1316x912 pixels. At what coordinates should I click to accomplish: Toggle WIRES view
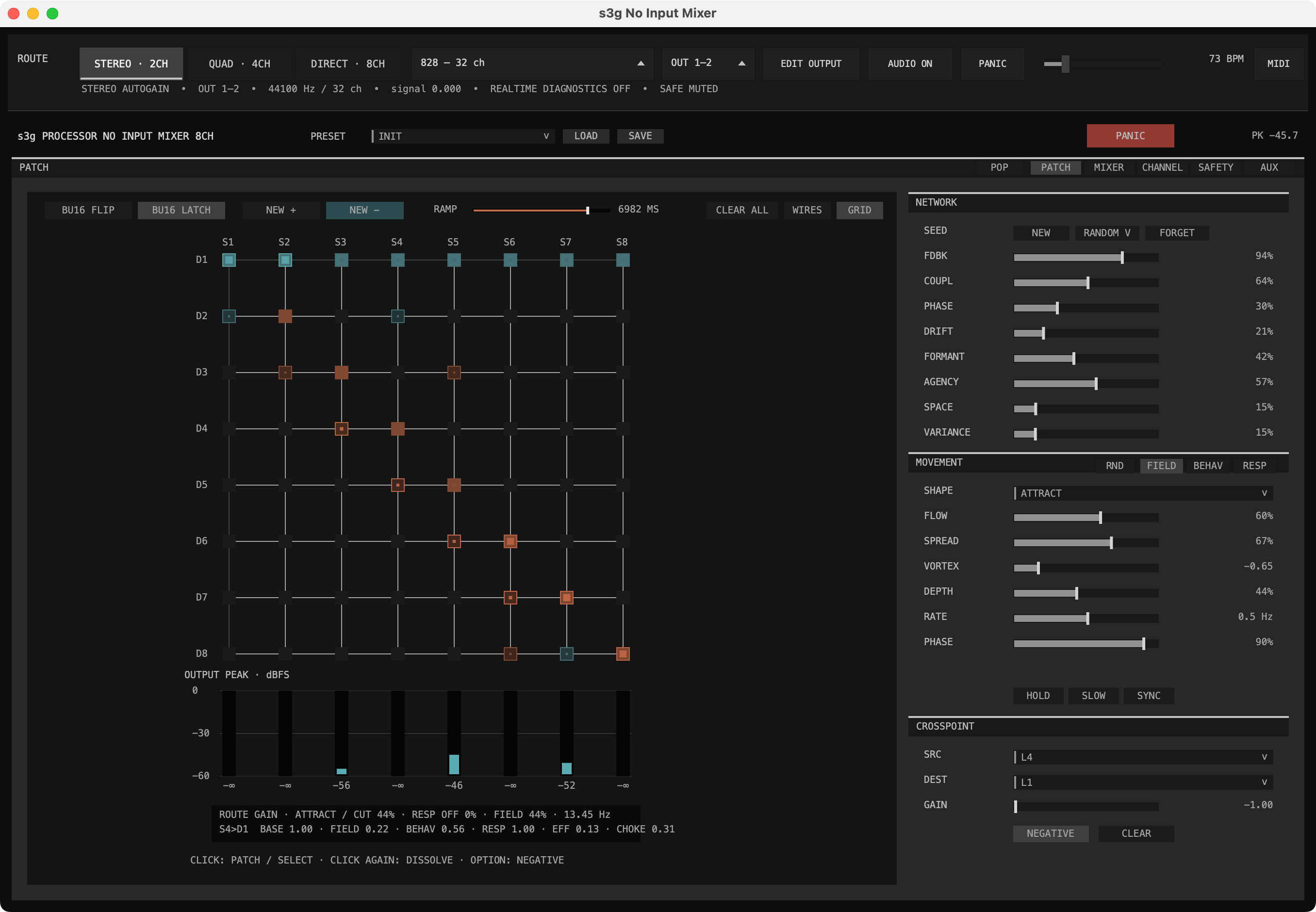807,210
